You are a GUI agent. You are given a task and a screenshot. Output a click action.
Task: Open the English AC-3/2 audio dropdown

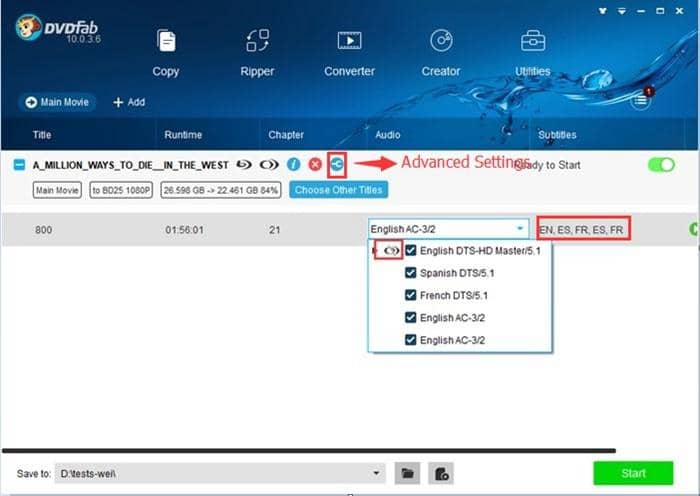click(x=448, y=229)
